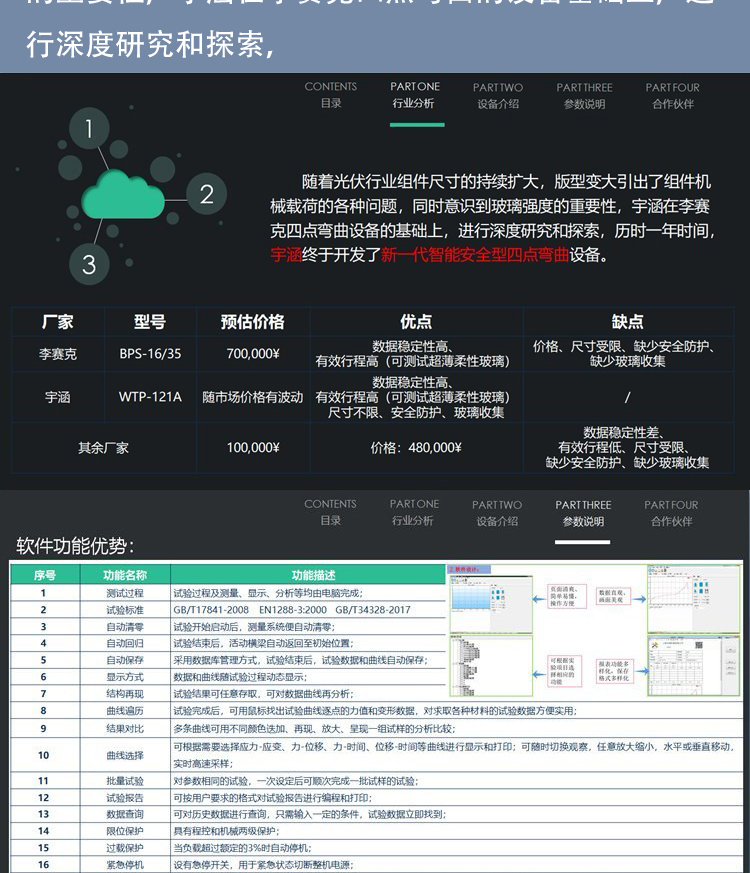Click the 结果对比 function name

pos(125,728)
